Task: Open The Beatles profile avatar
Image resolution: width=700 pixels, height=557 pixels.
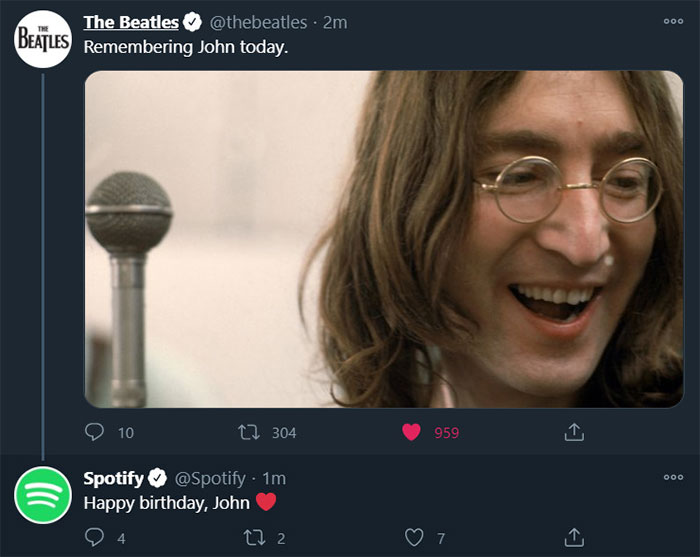Action: 43,40
